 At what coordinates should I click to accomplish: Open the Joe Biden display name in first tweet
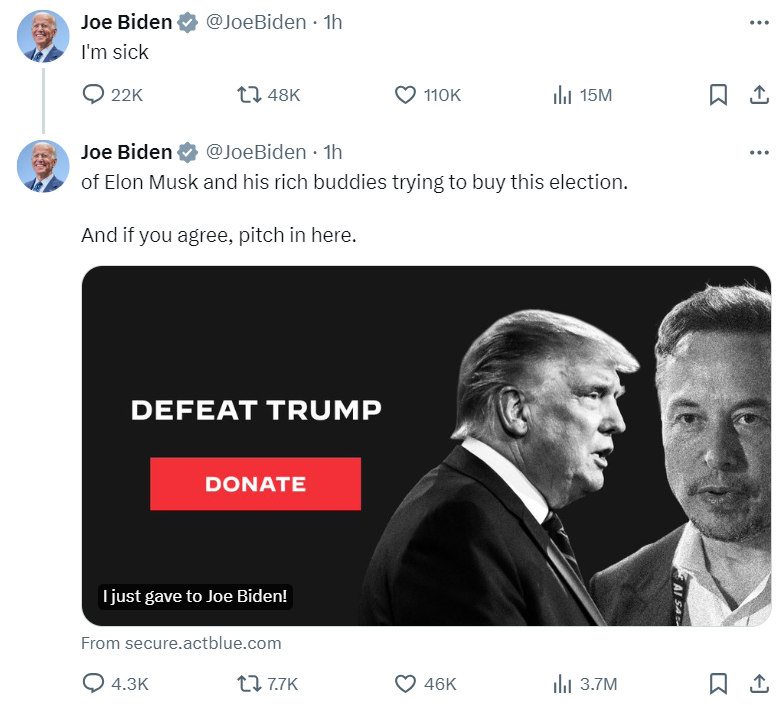point(127,22)
